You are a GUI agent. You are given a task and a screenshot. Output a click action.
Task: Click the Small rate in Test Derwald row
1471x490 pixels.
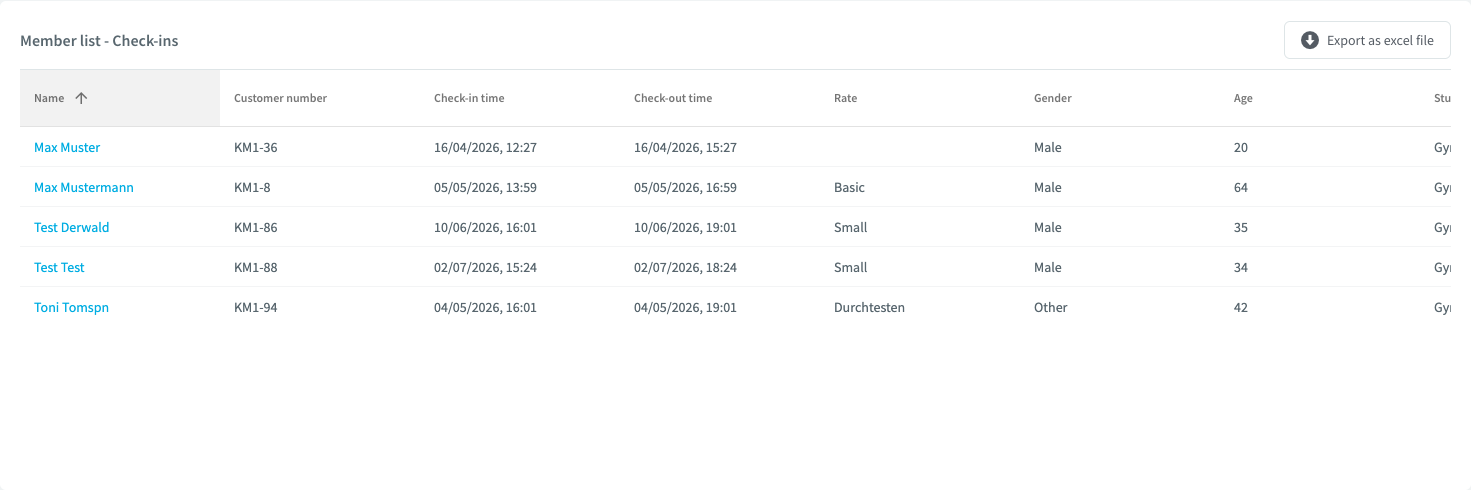(850, 227)
